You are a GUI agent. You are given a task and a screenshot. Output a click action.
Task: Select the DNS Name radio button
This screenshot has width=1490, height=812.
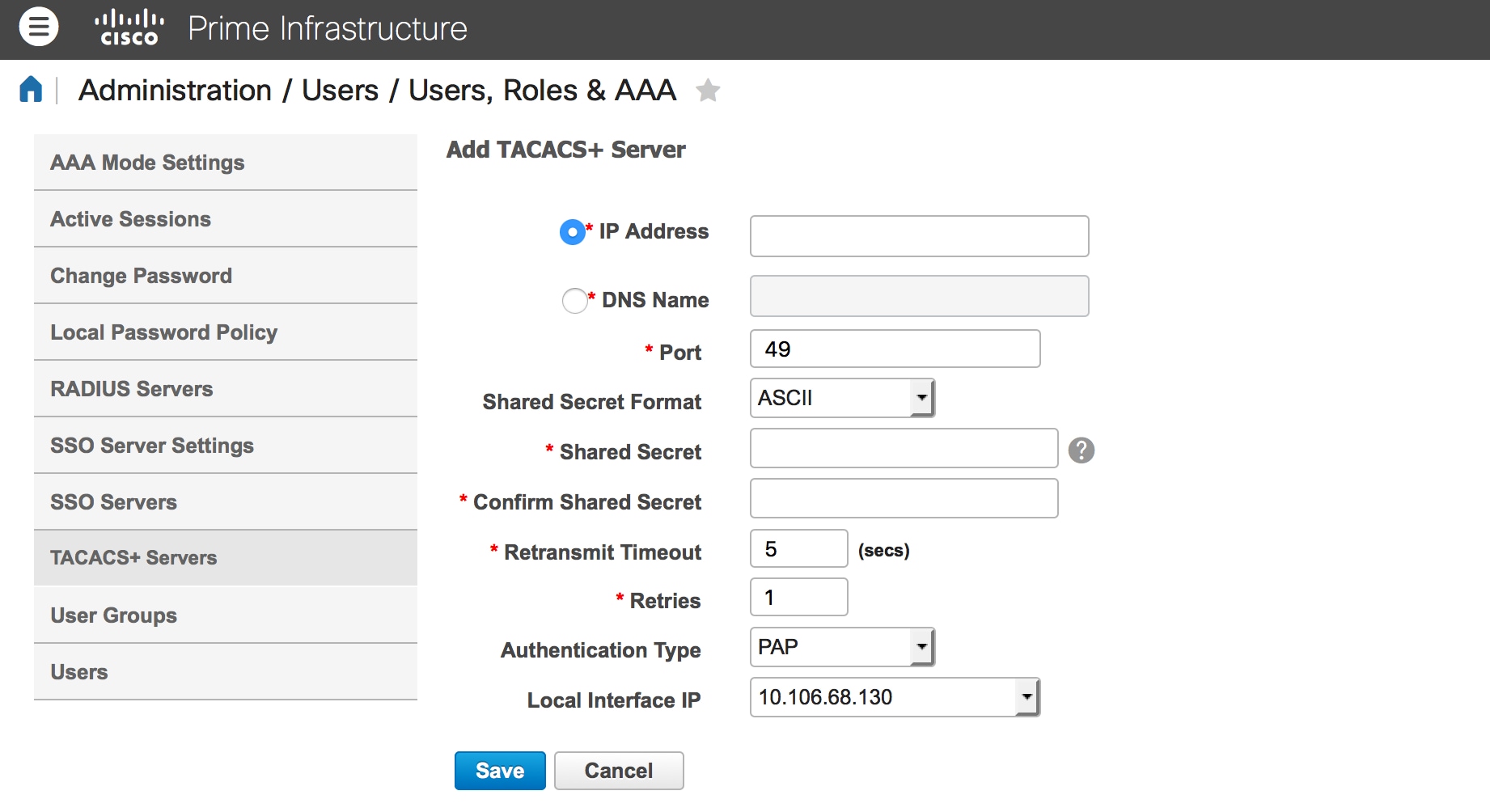574,301
